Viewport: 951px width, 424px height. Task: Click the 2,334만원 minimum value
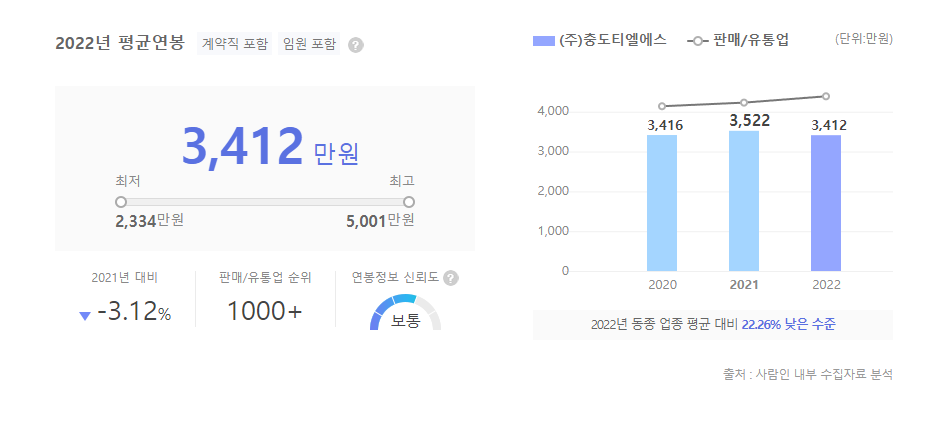[x=149, y=221]
